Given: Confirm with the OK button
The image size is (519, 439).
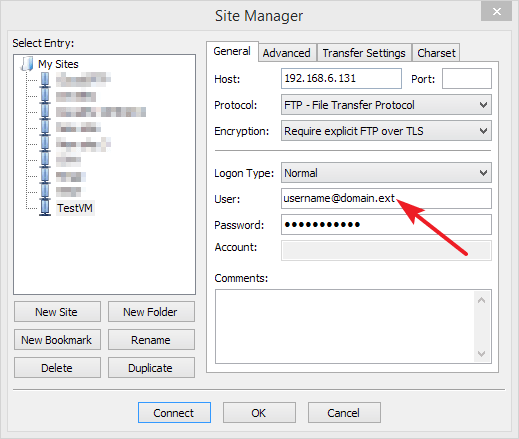Looking at the screenshot, I should (259, 413).
